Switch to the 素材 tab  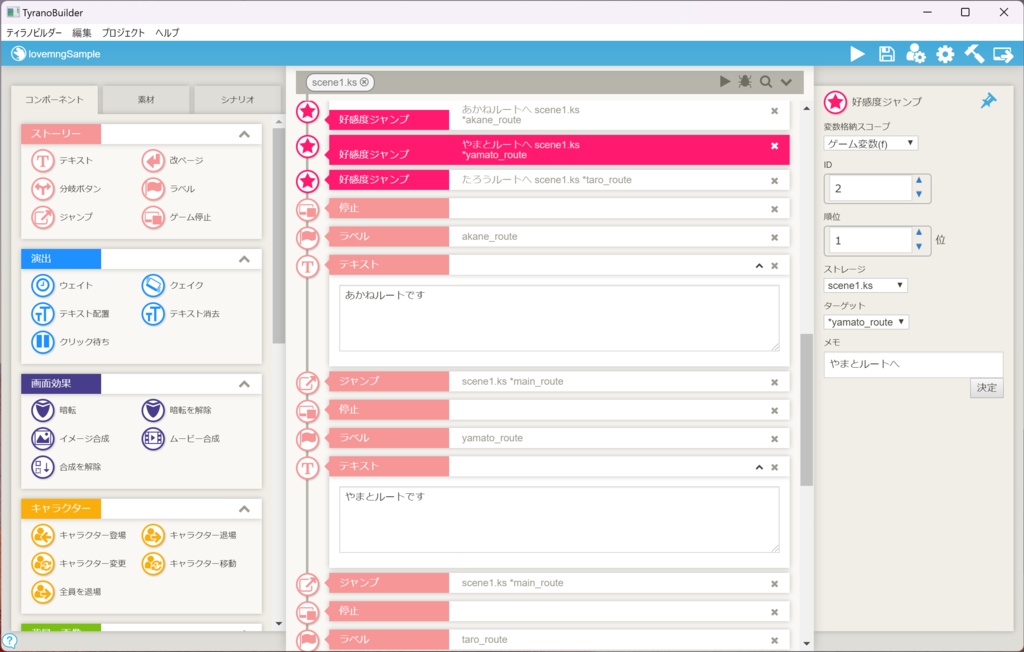[x=146, y=99]
